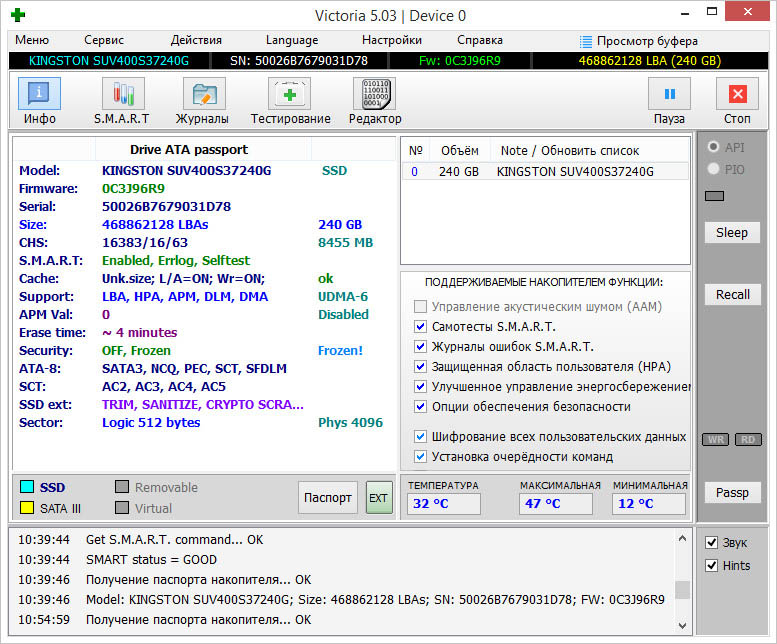Image resolution: width=777 pixels, height=644 pixels.
Task: Click the cyan SSD color swatch
Action: [27, 487]
